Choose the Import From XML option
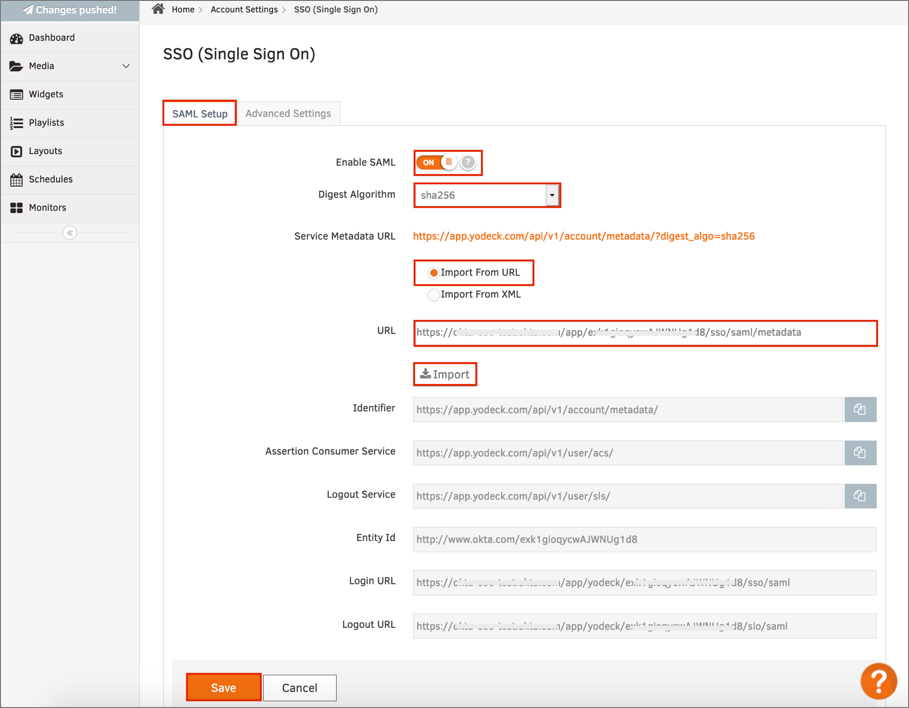The image size is (909, 708). click(x=433, y=295)
